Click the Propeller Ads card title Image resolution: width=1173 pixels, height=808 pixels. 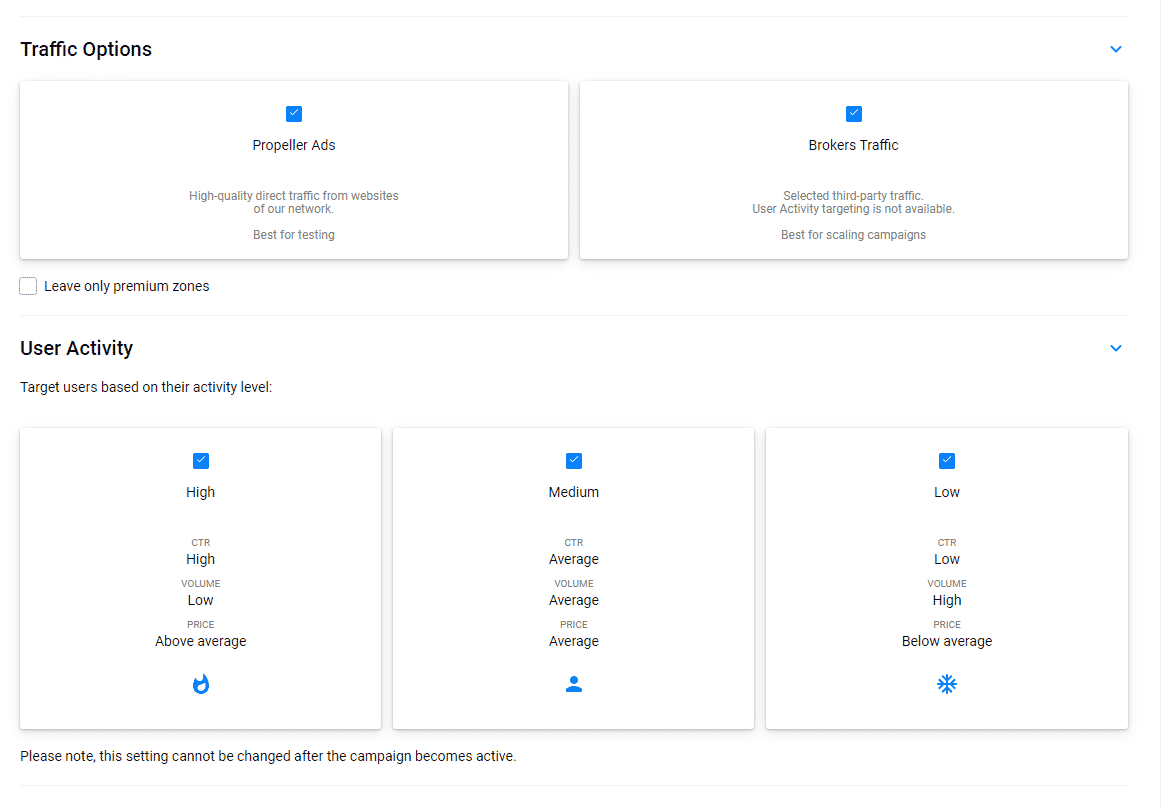point(294,145)
